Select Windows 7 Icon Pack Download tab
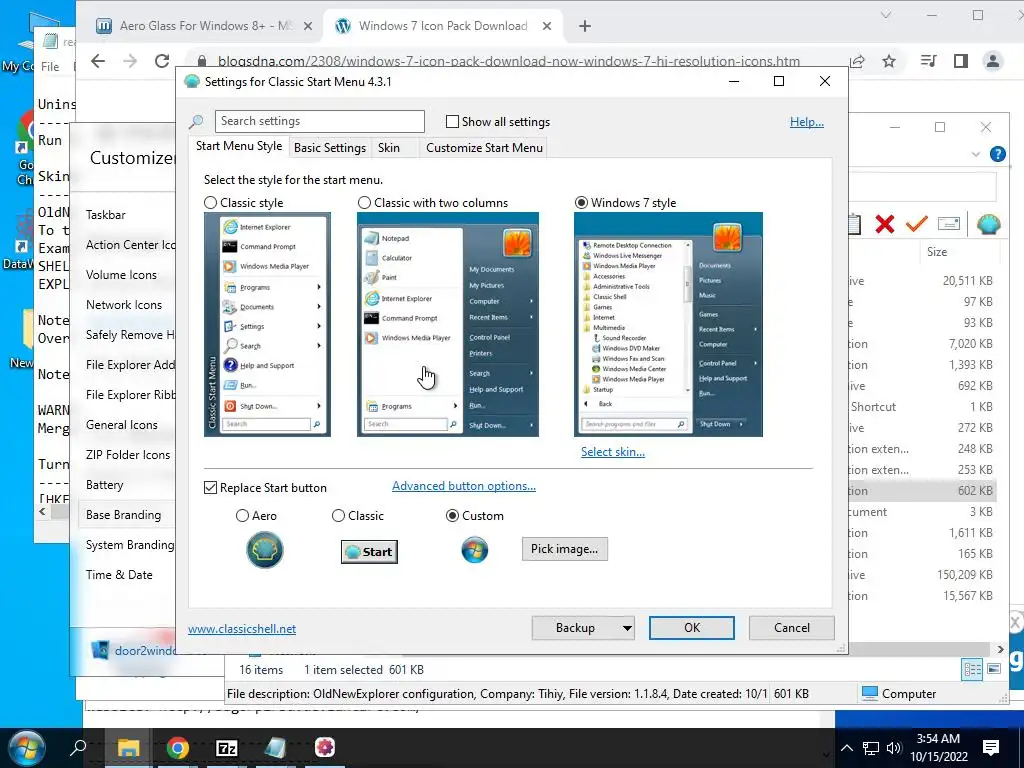 [443, 26]
